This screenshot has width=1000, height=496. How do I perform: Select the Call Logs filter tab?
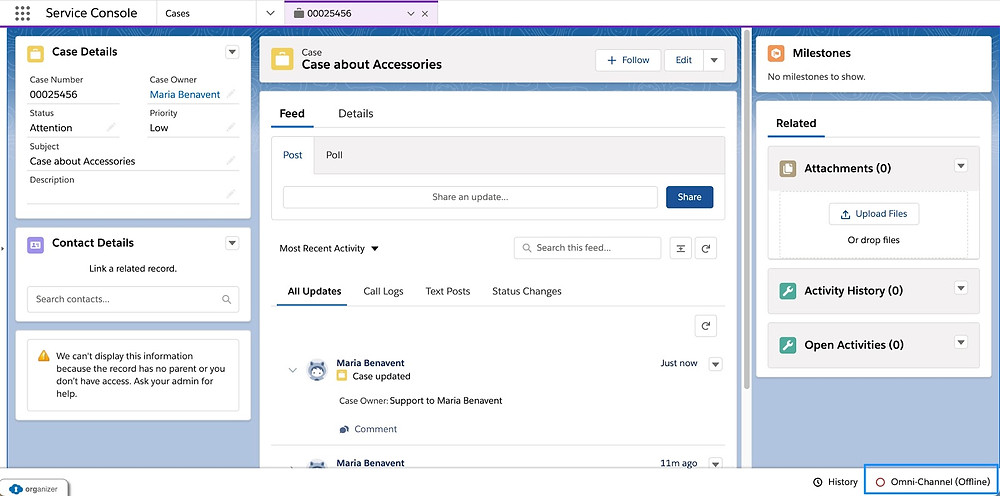[x=383, y=291]
